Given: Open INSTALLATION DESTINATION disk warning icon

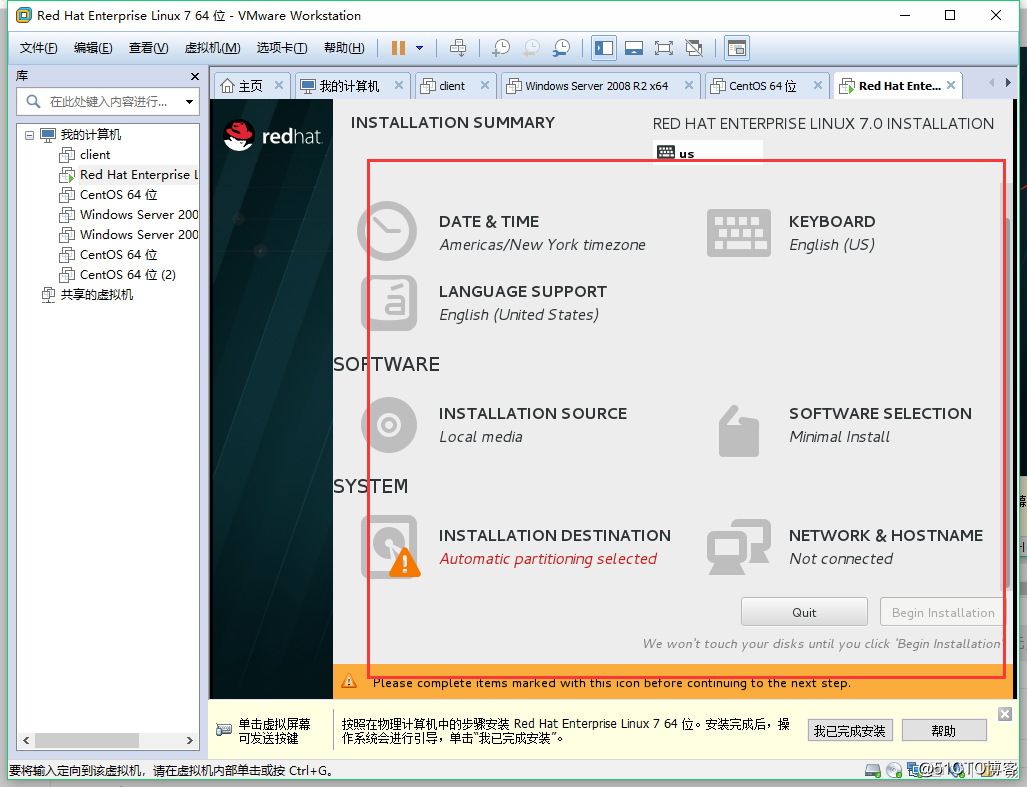Looking at the screenshot, I should click(390, 547).
